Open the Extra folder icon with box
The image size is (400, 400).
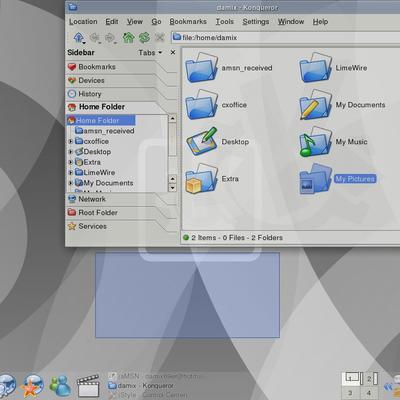[202, 179]
